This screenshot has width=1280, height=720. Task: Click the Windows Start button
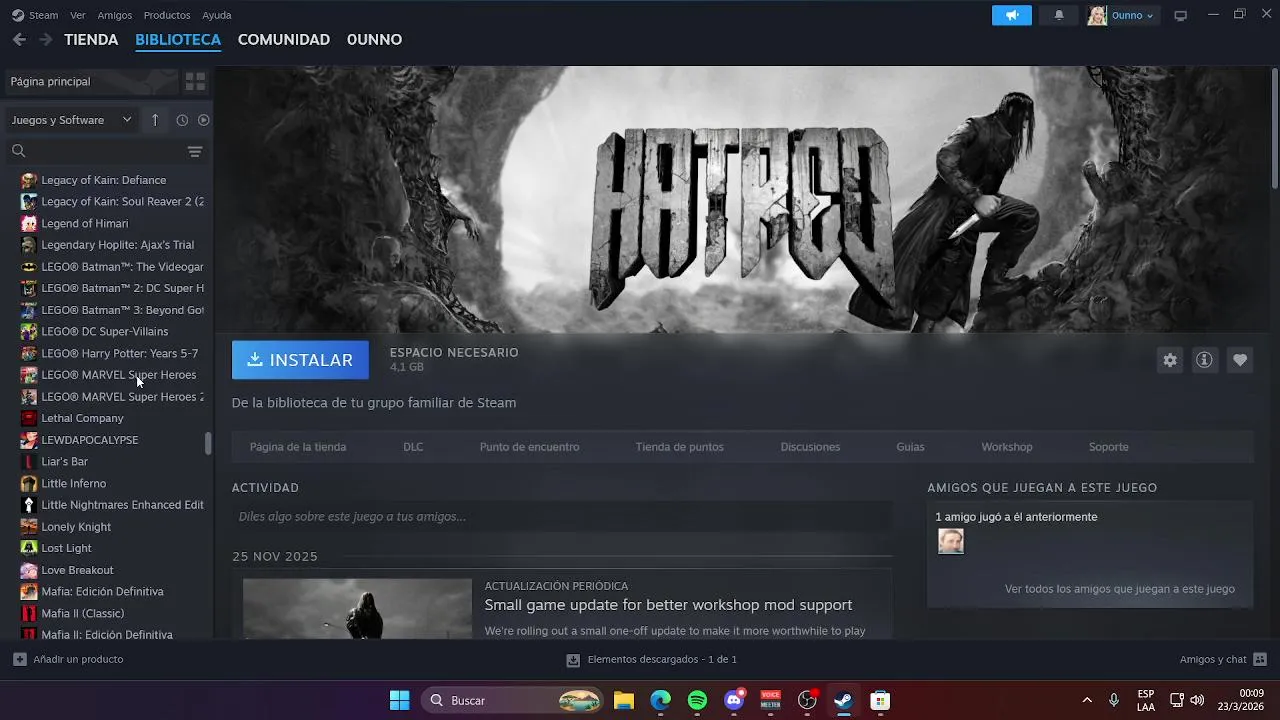[399, 700]
